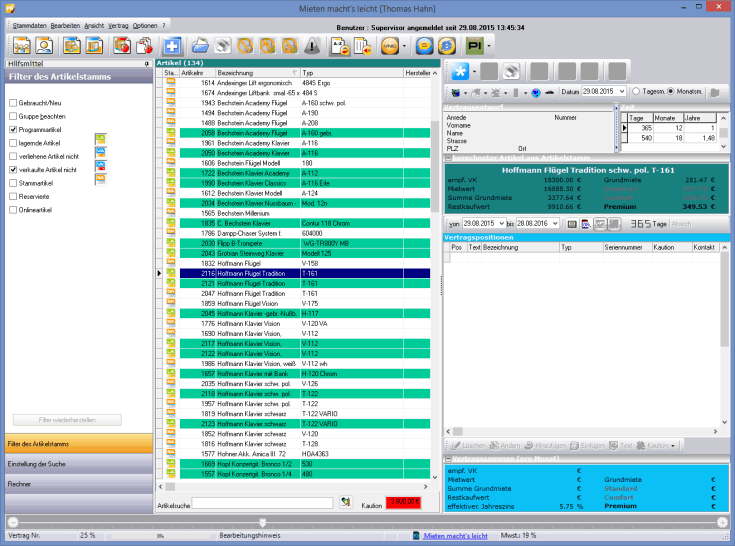Image resolution: width=735 pixels, height=546 pixels.
Task: Expand dropdown arrow next to blue asterisk
Action: tap(474, 72)
